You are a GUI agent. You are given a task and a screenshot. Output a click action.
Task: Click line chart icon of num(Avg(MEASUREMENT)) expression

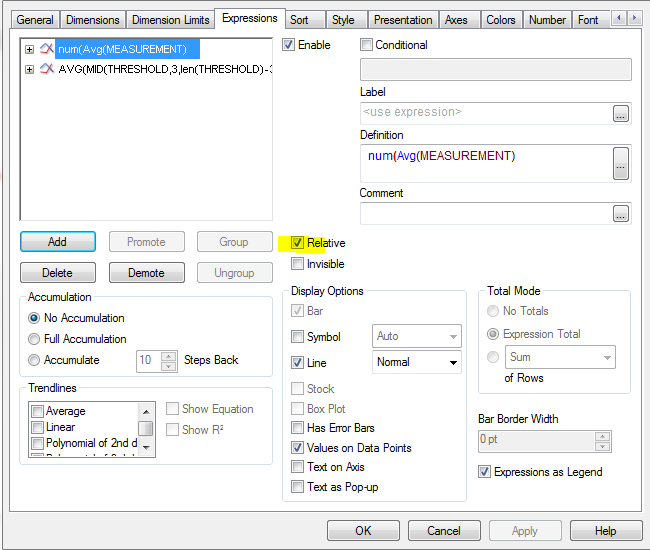(x=47, y=49)
